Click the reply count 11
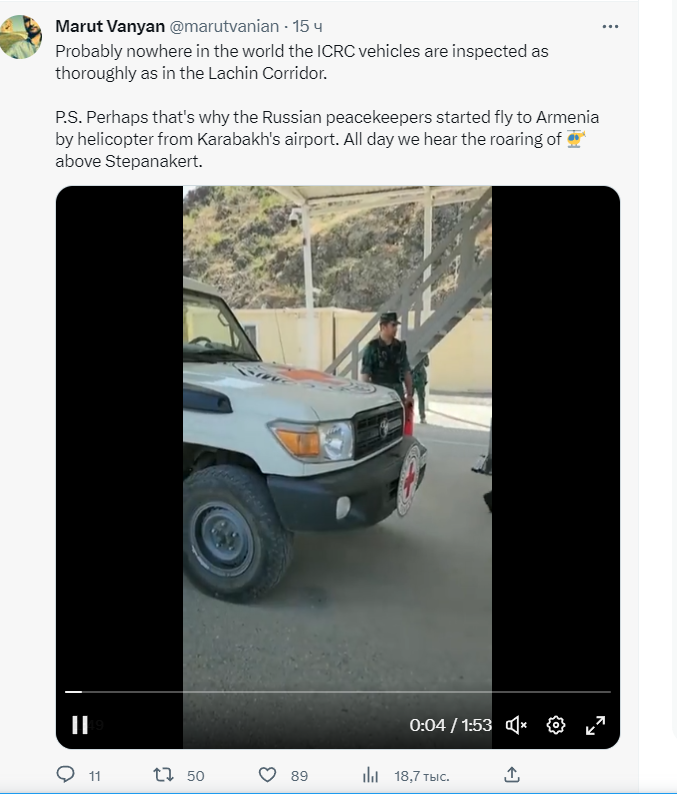 (x=95, y=776)
